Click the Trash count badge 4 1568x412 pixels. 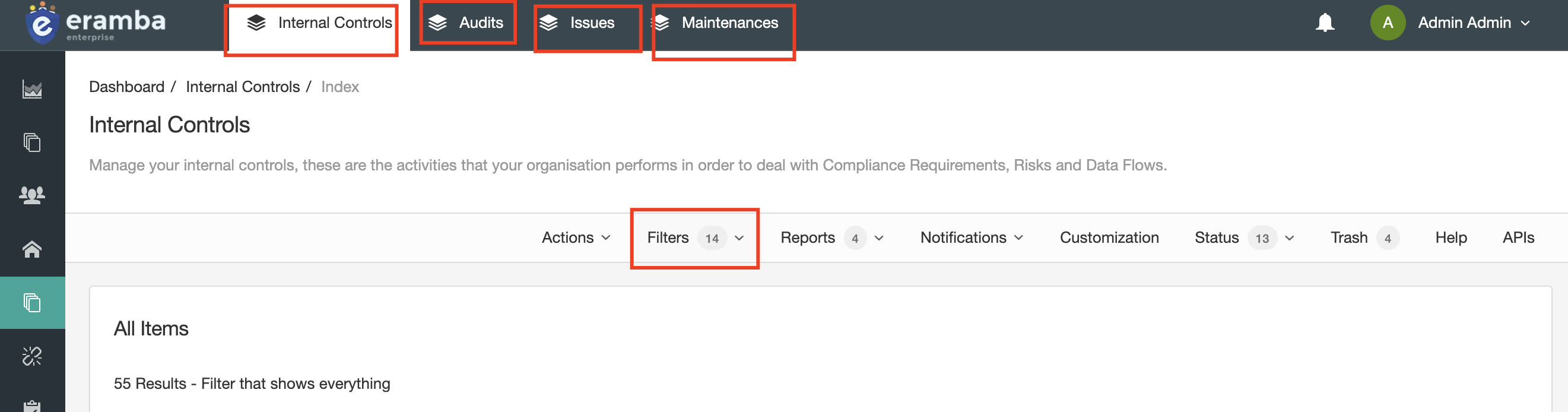[x=1387, y=238]
